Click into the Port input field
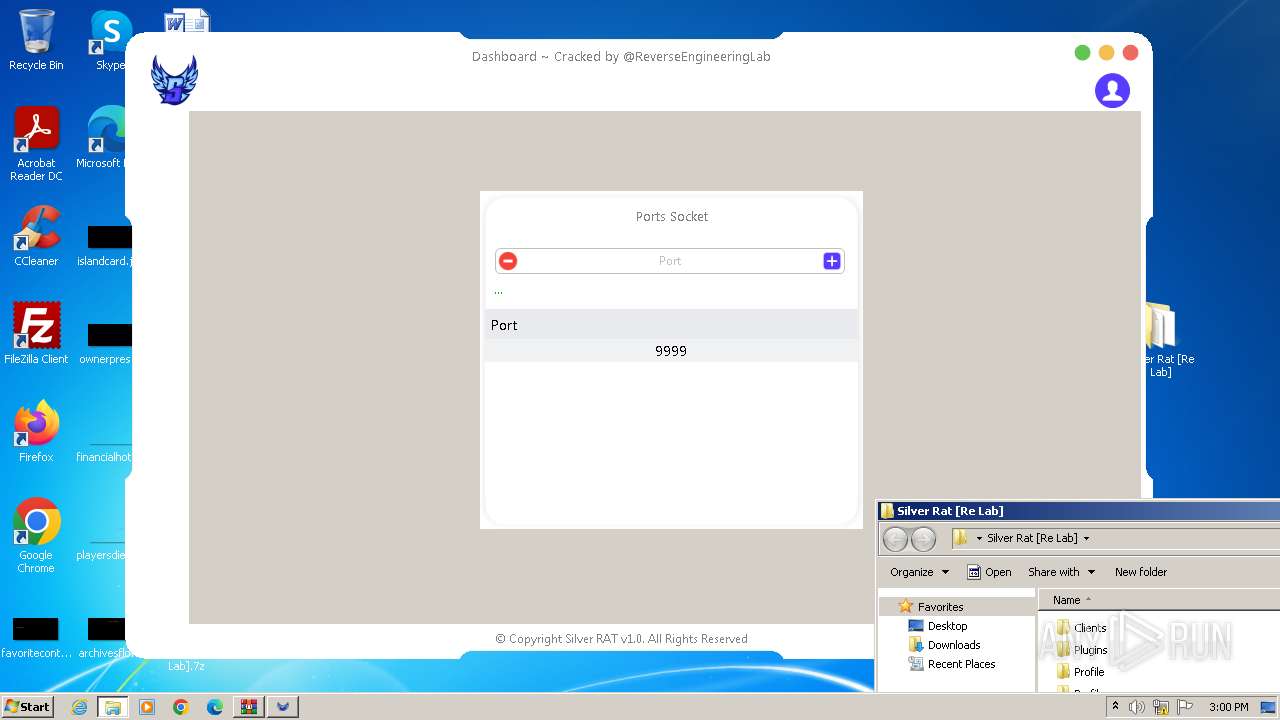Viewport: 1280px width, 720px height. (x=670, y=261)
